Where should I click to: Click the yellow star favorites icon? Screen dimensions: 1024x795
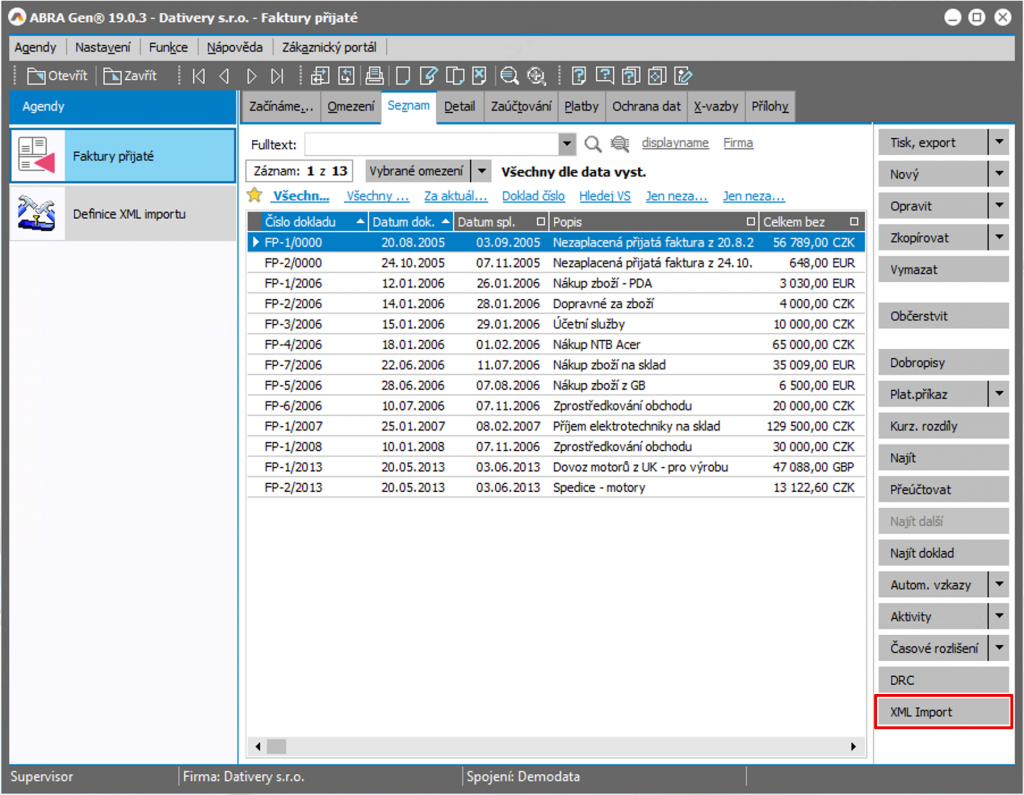255,195
